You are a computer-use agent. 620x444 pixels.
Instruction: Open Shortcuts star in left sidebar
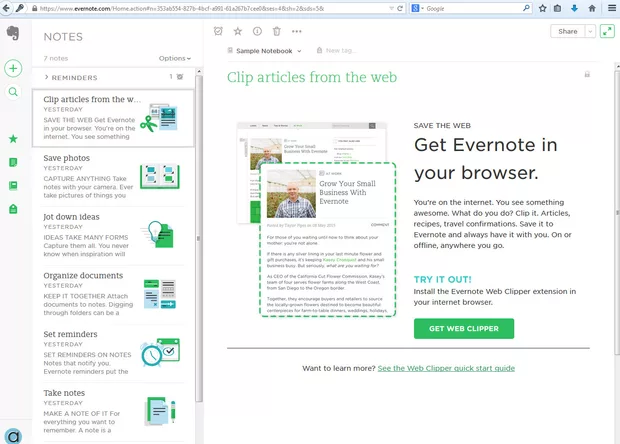pos(13,139)
